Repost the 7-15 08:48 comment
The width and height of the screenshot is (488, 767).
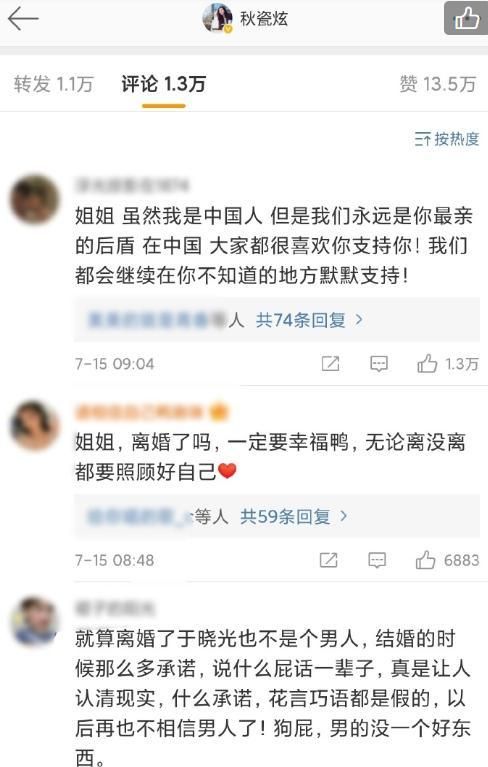[329, 560]
